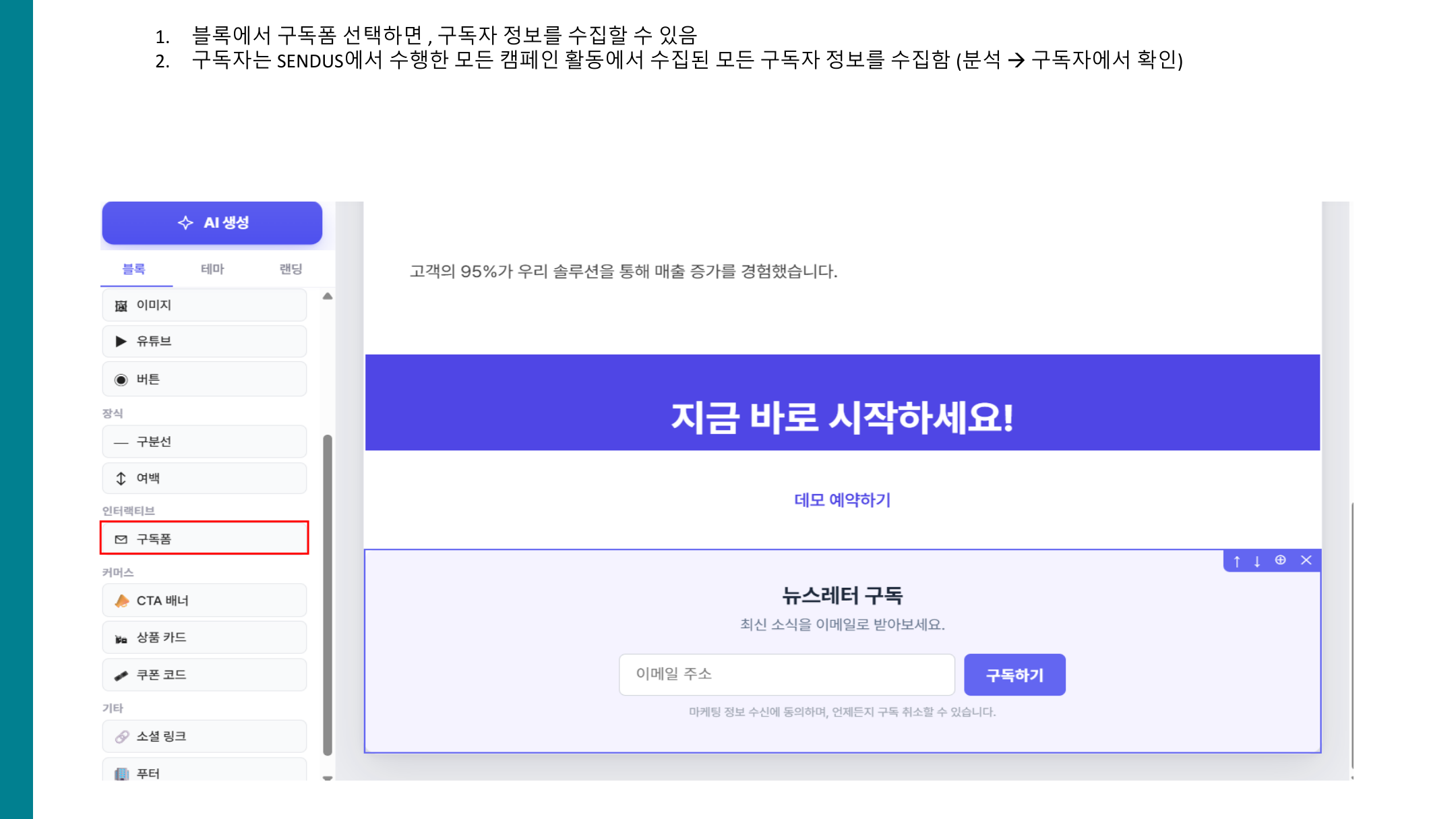Select the 지금 바로 시작하세요! banner
The height and width of the screenshot is (819, 1456).
(x=843, y=402)
